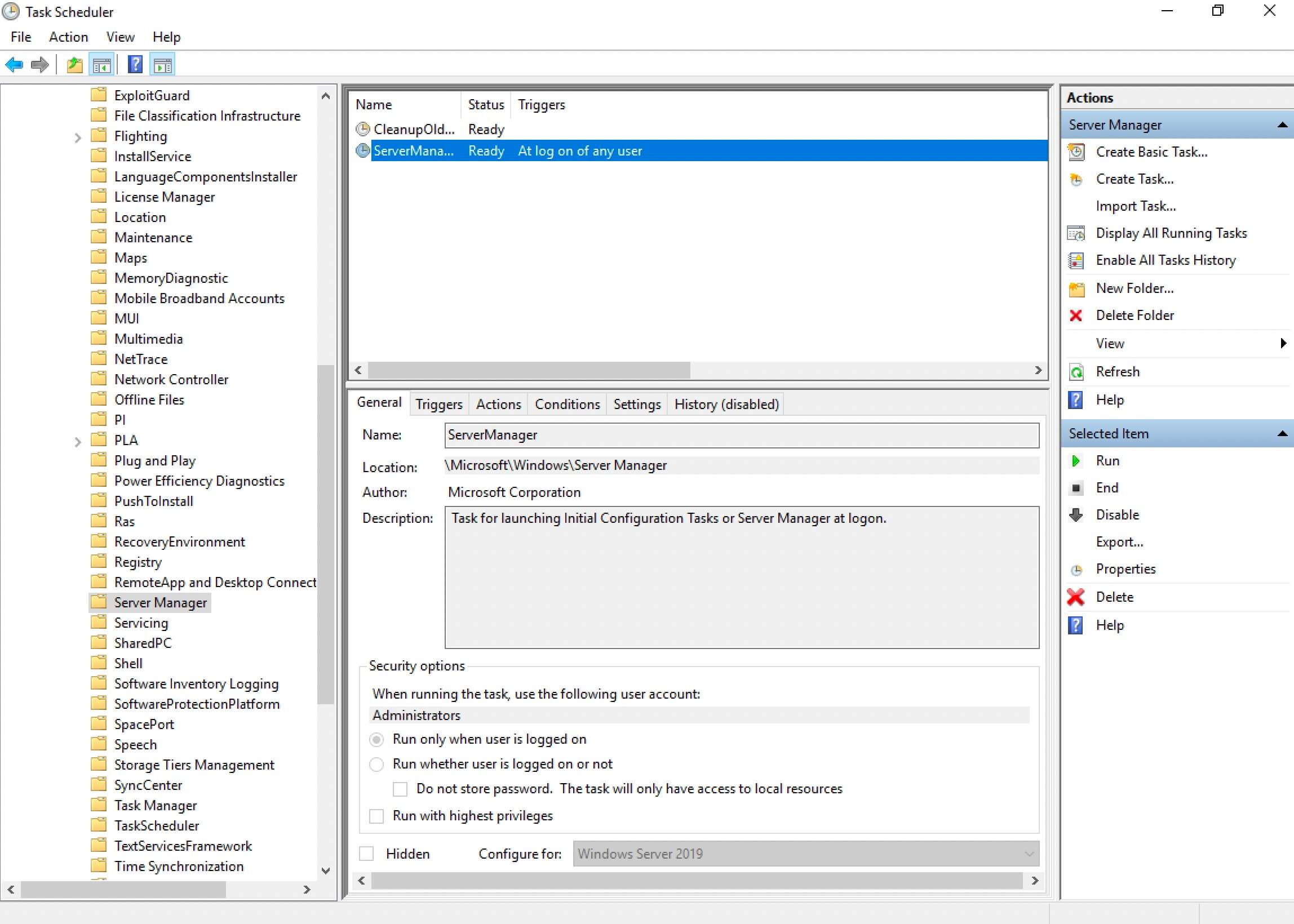
Task: Click the New Folder icon
Action: tap(1078, 288)
